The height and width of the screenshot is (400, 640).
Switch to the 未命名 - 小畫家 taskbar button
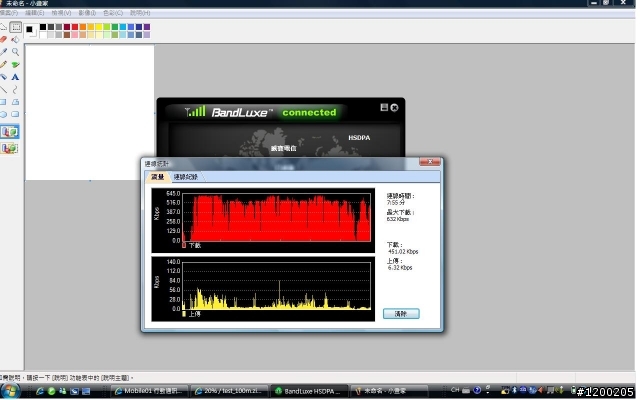pos(390,391)
